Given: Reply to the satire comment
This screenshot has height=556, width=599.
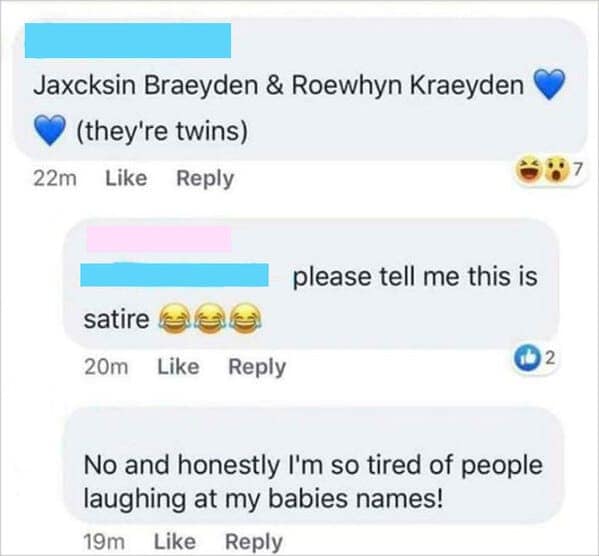Looking at the screenshot, I should pos(257,368).
